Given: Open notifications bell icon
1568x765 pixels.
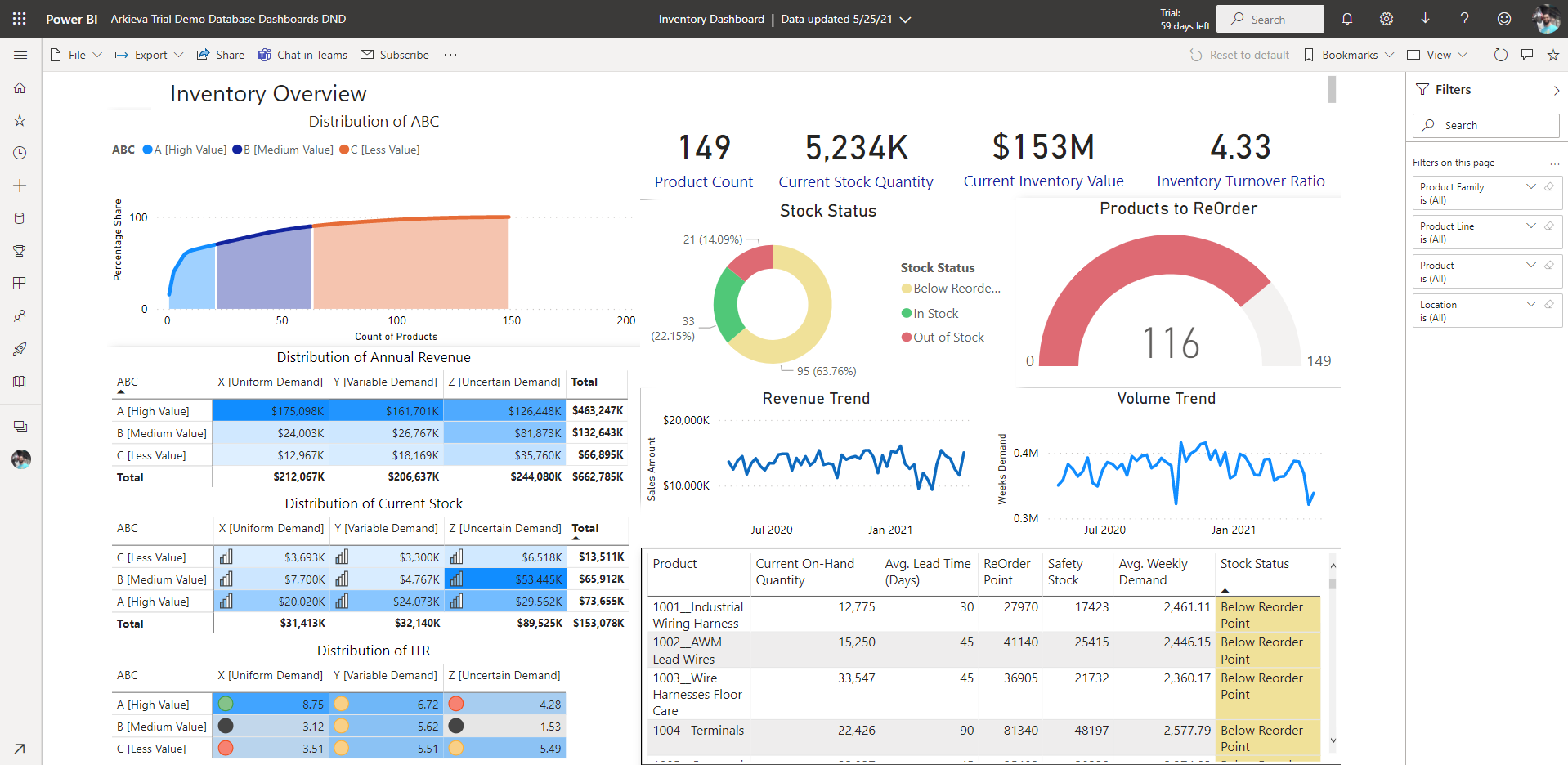Looking at the screenshot, I should [x=1347, y=19].
